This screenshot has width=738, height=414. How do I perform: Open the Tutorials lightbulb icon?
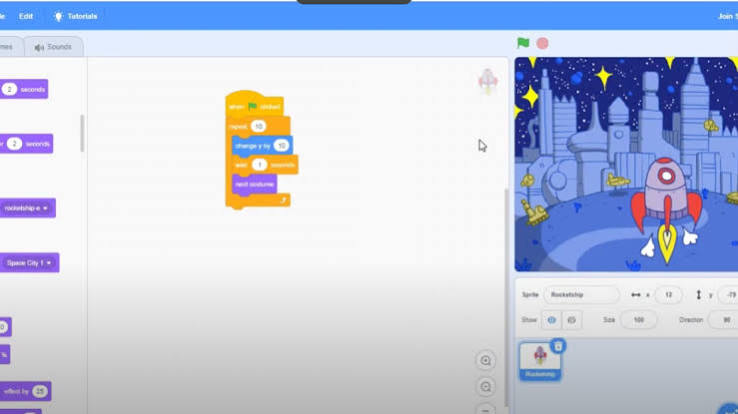[58, 16]
